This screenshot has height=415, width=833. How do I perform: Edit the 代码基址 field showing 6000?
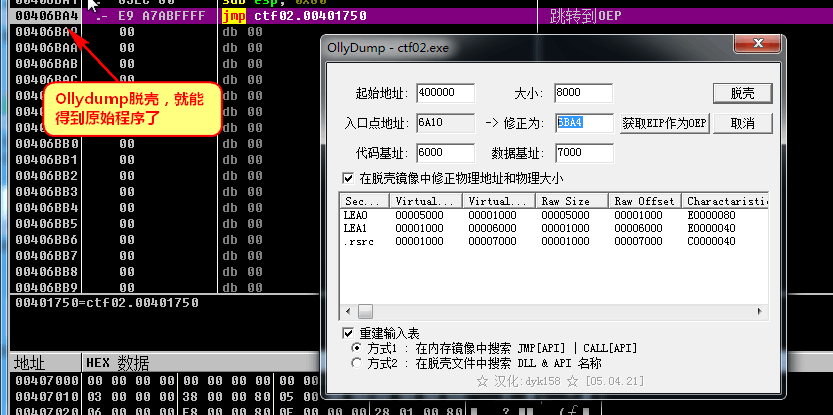coord(445,153)
